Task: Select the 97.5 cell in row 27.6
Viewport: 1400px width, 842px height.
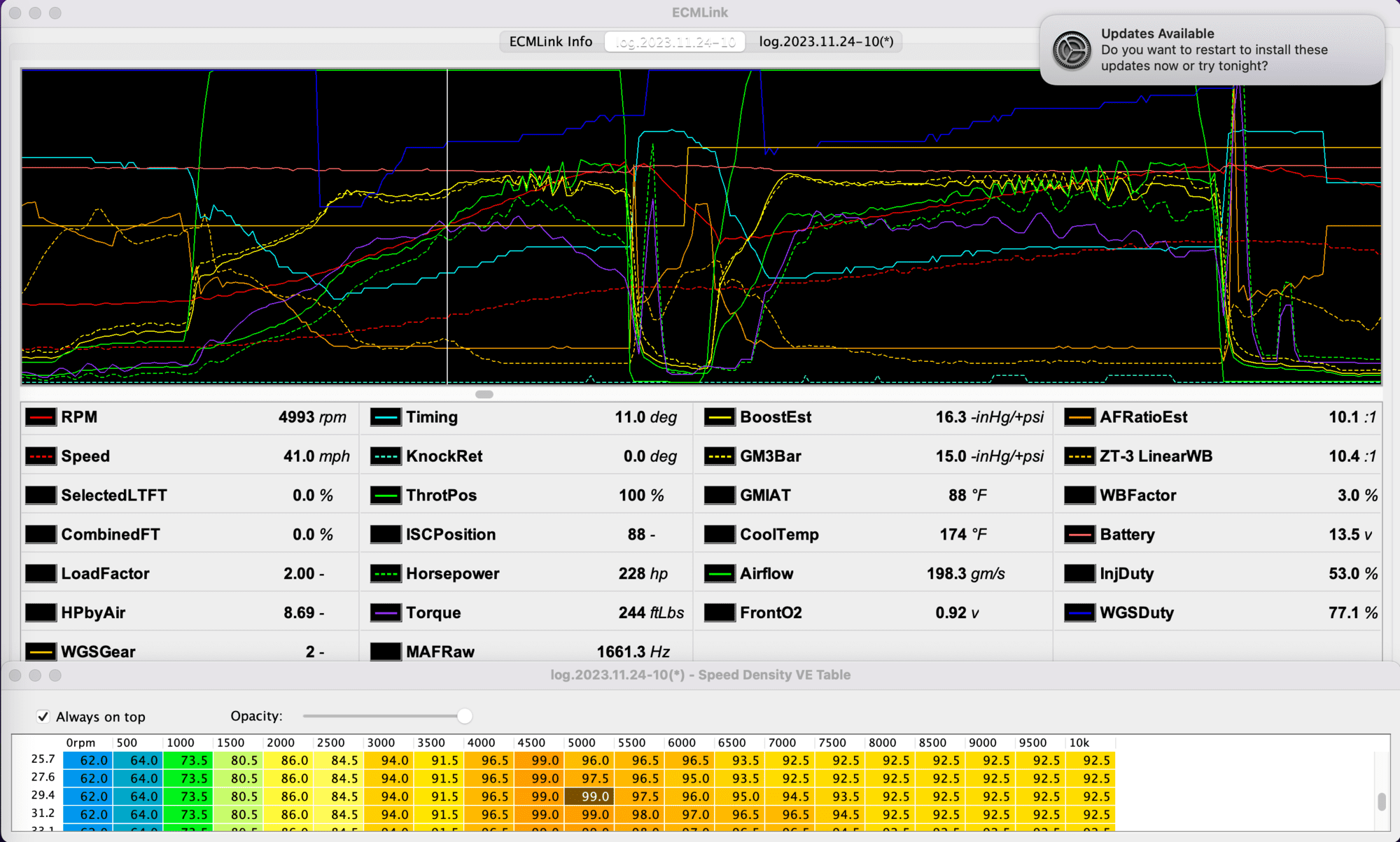Action: [x=589, y=778]
